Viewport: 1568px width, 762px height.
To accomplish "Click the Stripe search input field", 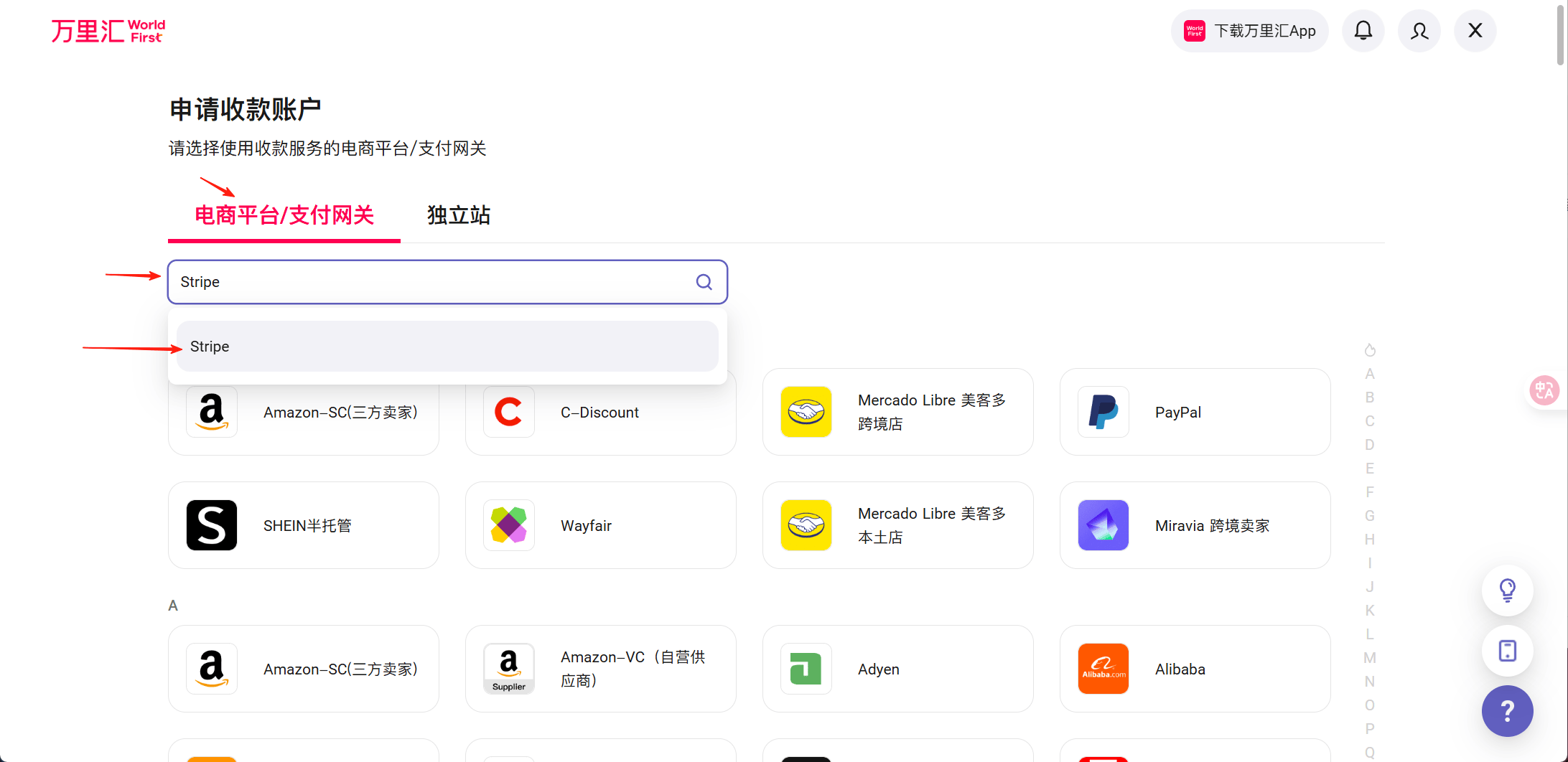I will tap(431, 282).
